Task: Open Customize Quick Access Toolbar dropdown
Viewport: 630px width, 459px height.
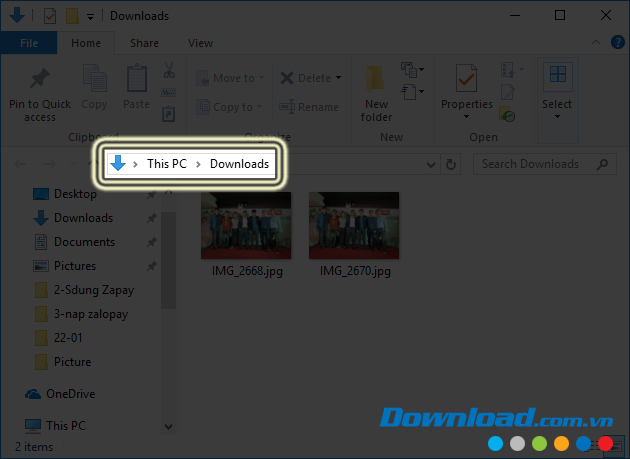Action: pos(90,16)
